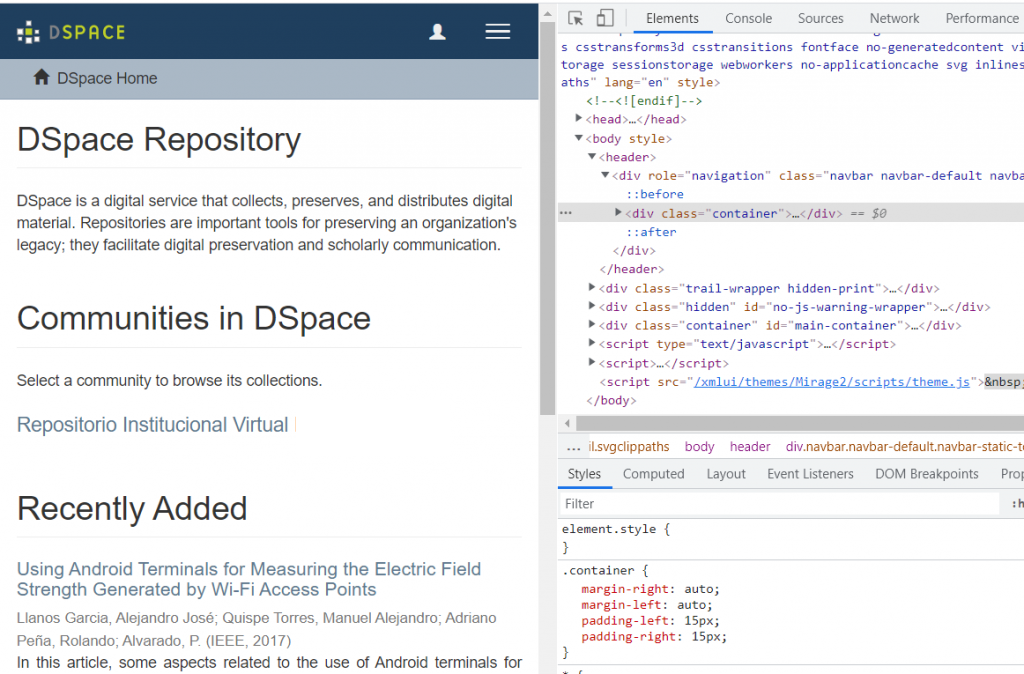Click the home icon in breadcrumb trail
The height and width of the screenshot is (674, 1024).
41,77
